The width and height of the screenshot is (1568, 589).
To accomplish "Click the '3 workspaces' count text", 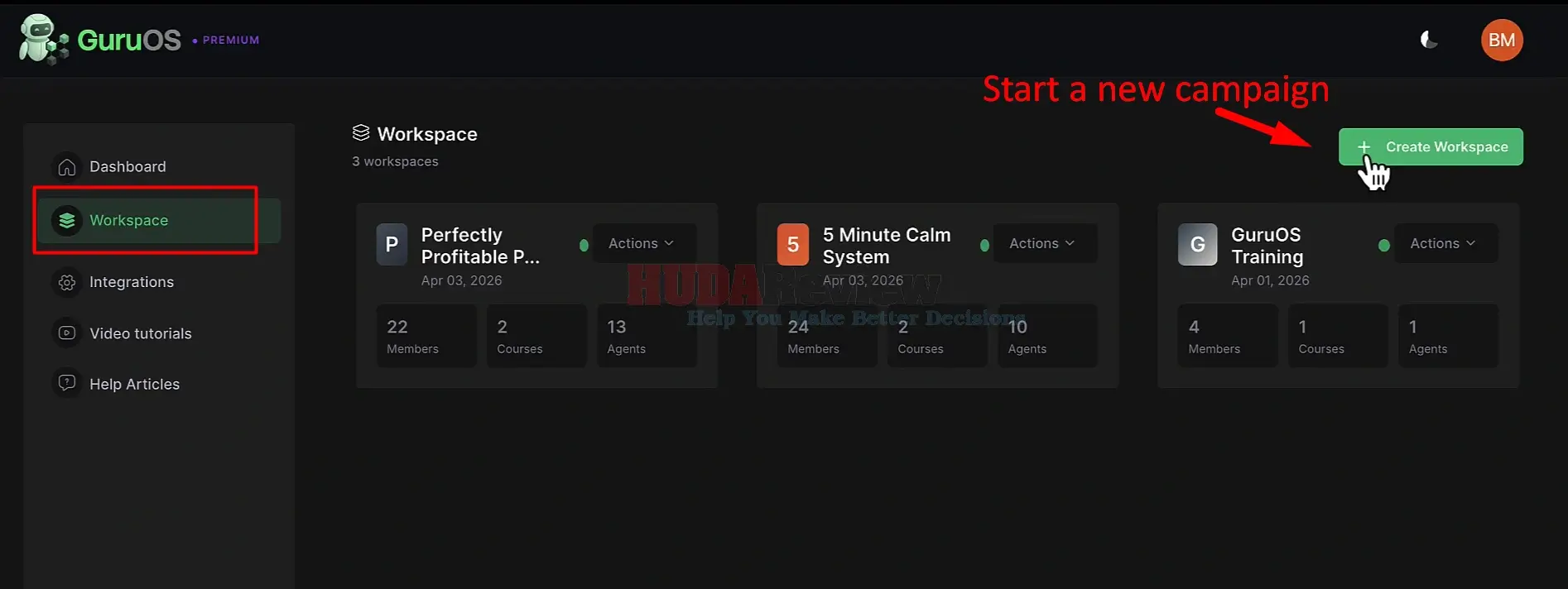I will 395,161.
